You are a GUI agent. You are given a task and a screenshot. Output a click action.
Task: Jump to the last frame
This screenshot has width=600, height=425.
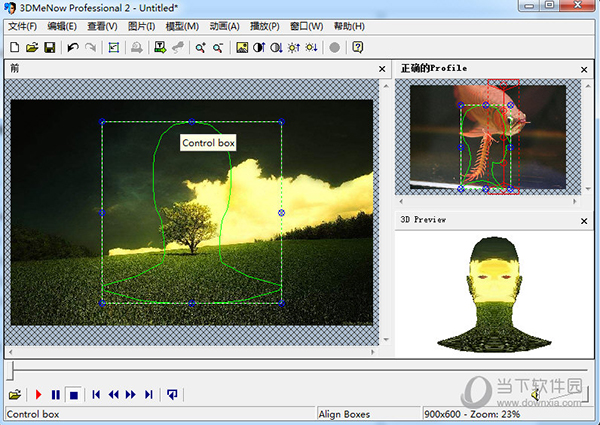pos(148,394)
